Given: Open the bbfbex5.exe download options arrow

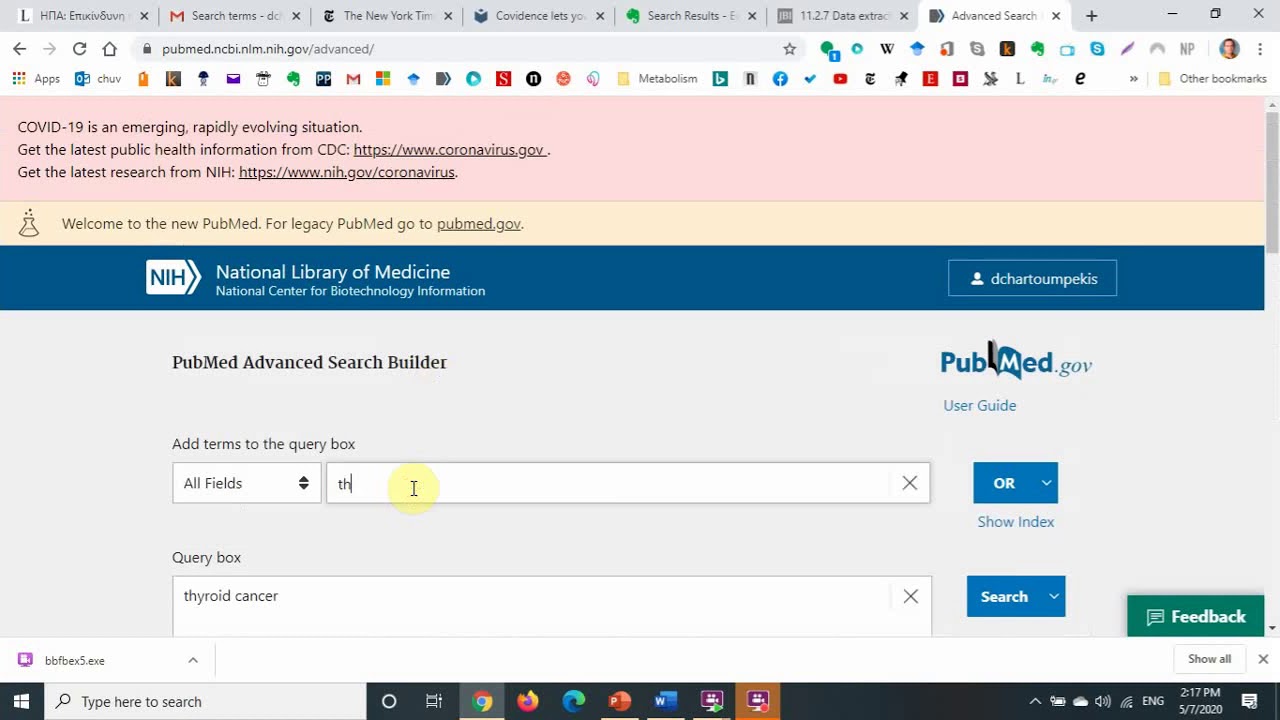Looking at the screenshot, I should tap(193, 660).
